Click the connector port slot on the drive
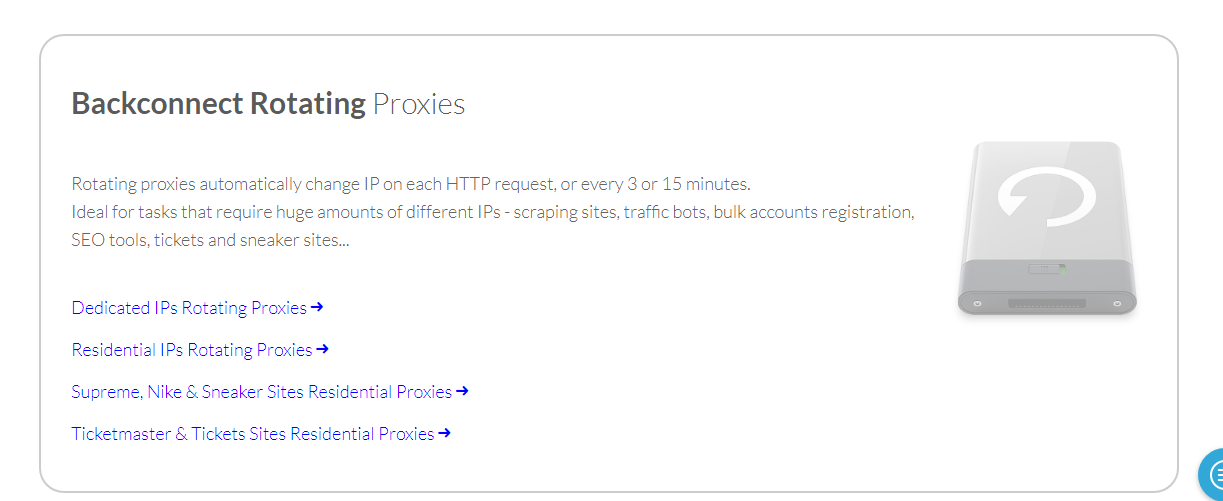Viewport: 1223px width, 501px height. pos(1047,302)
